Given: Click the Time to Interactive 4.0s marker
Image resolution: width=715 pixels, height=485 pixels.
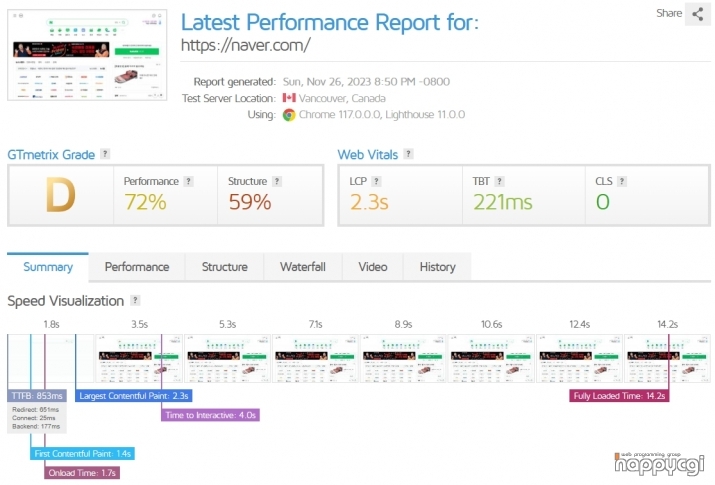Looking at the screenshot, I should (210, 415).
